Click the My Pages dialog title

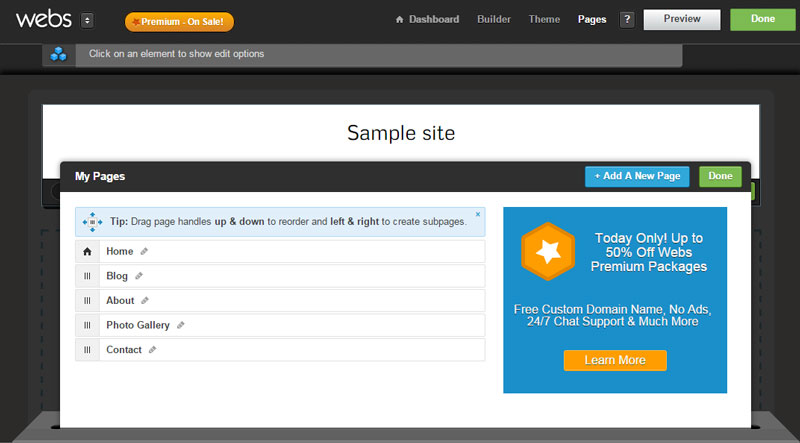tap(100, 177)
